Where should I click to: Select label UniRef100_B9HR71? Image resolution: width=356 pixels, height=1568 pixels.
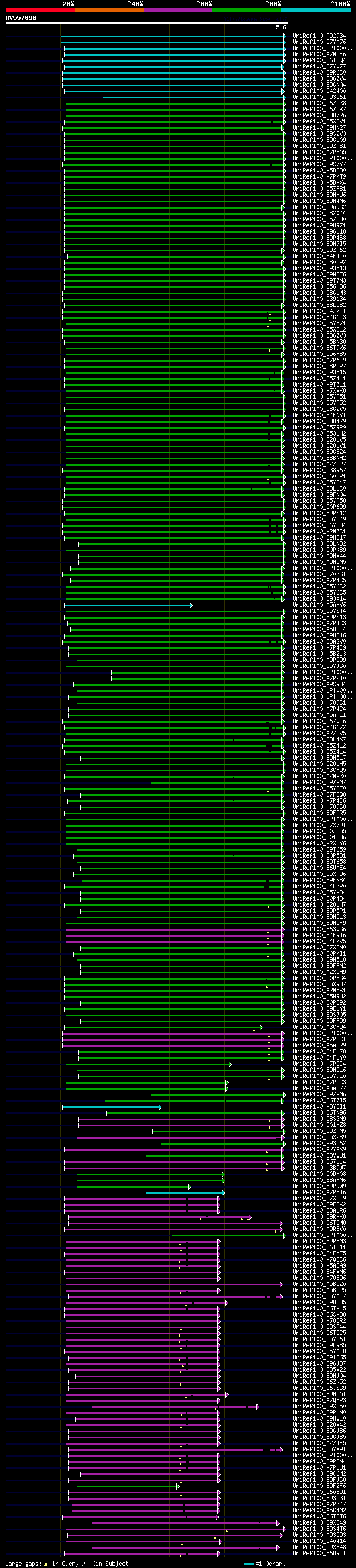tap(319, 226)
